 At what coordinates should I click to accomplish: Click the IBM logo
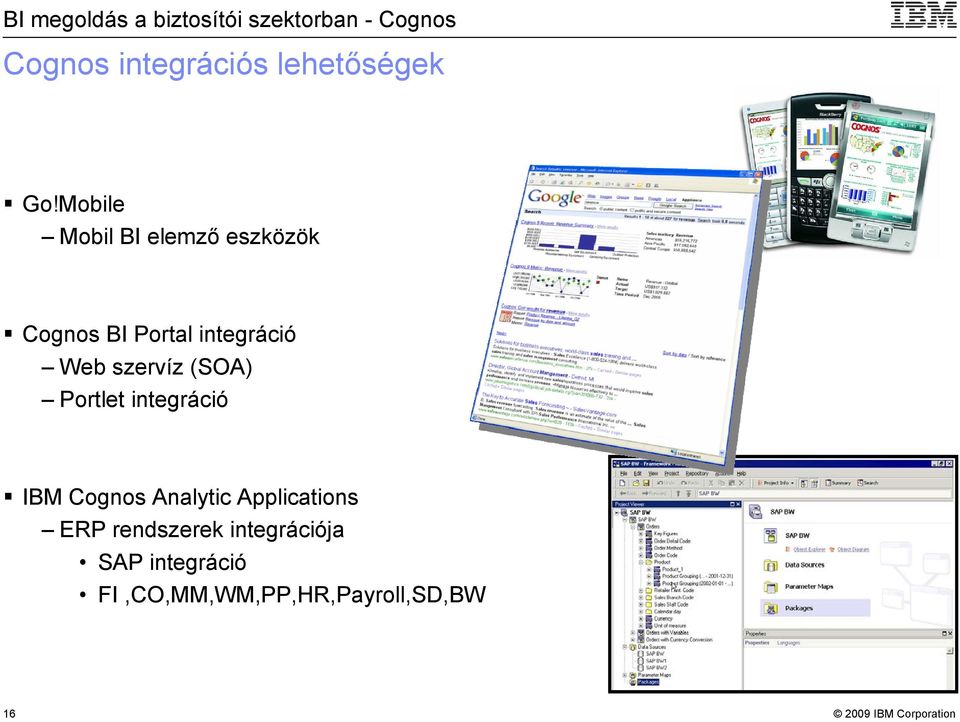[x=923, y=15]
